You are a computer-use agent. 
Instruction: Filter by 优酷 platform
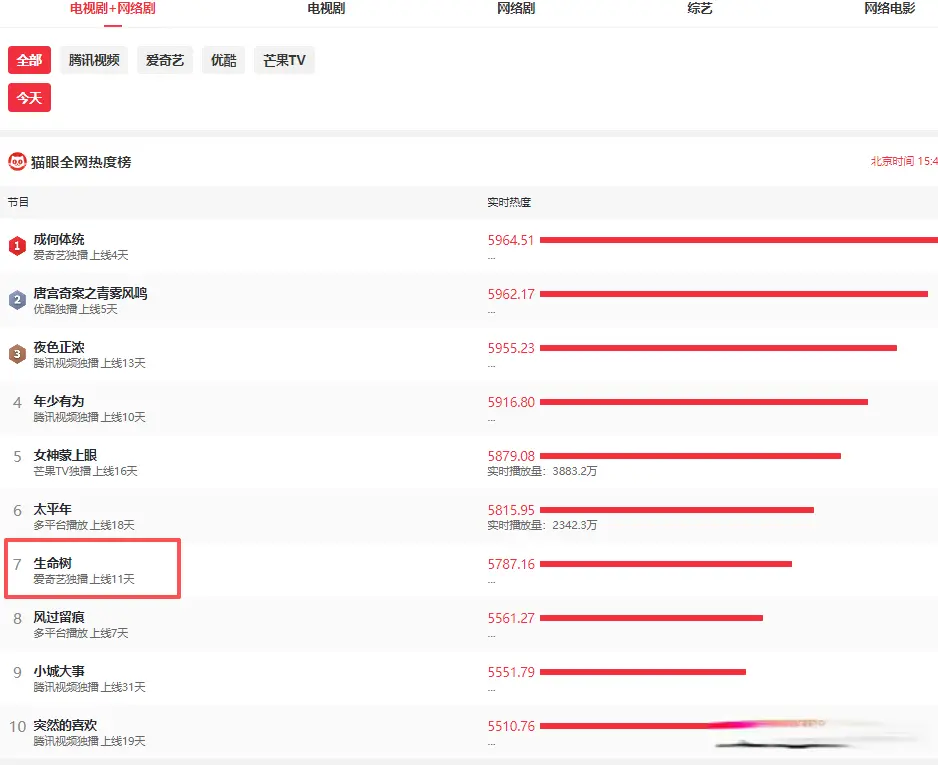tap(223, 60)
